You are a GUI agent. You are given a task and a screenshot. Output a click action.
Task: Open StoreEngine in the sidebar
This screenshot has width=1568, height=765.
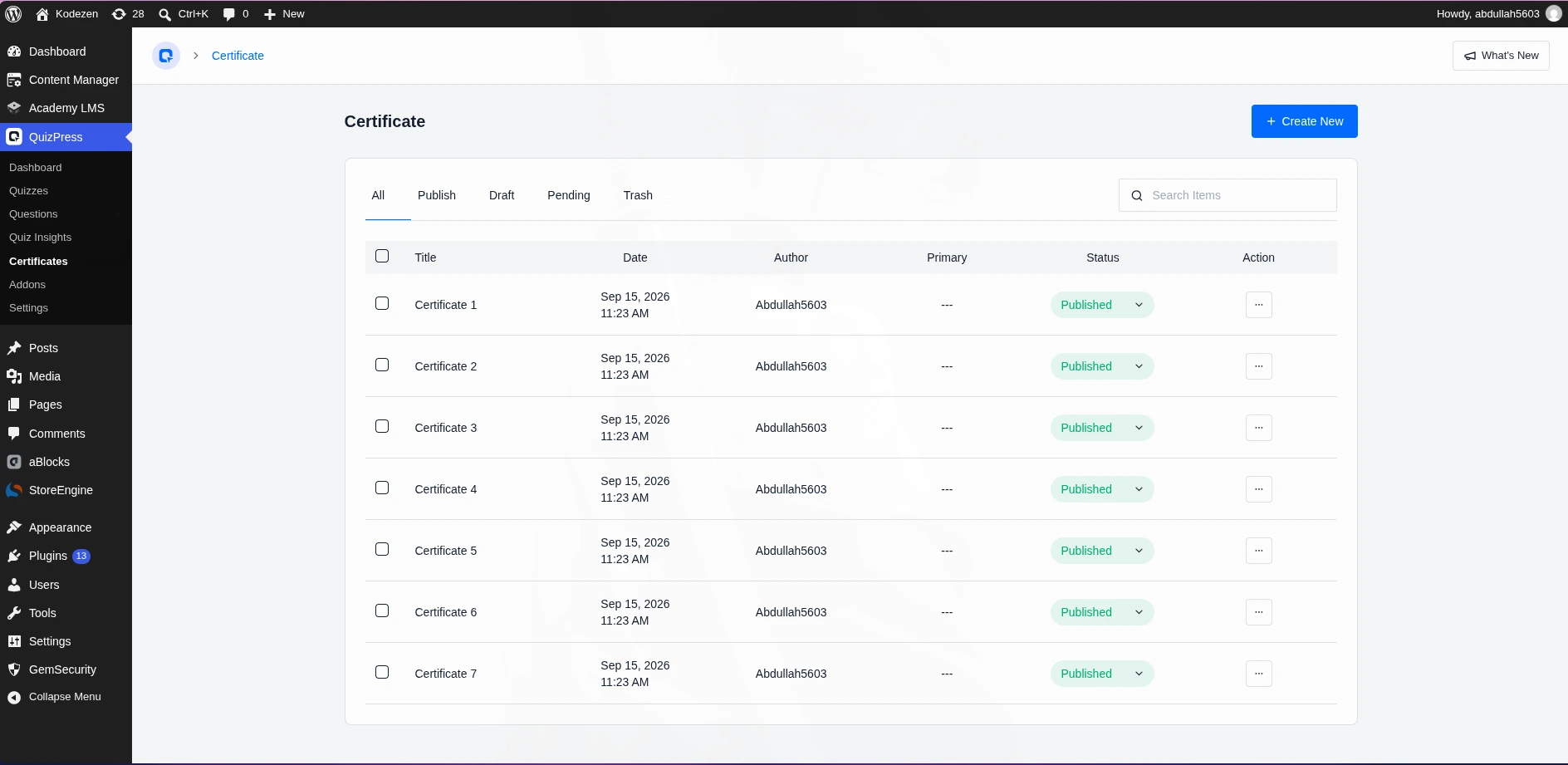tap(66, 490)
